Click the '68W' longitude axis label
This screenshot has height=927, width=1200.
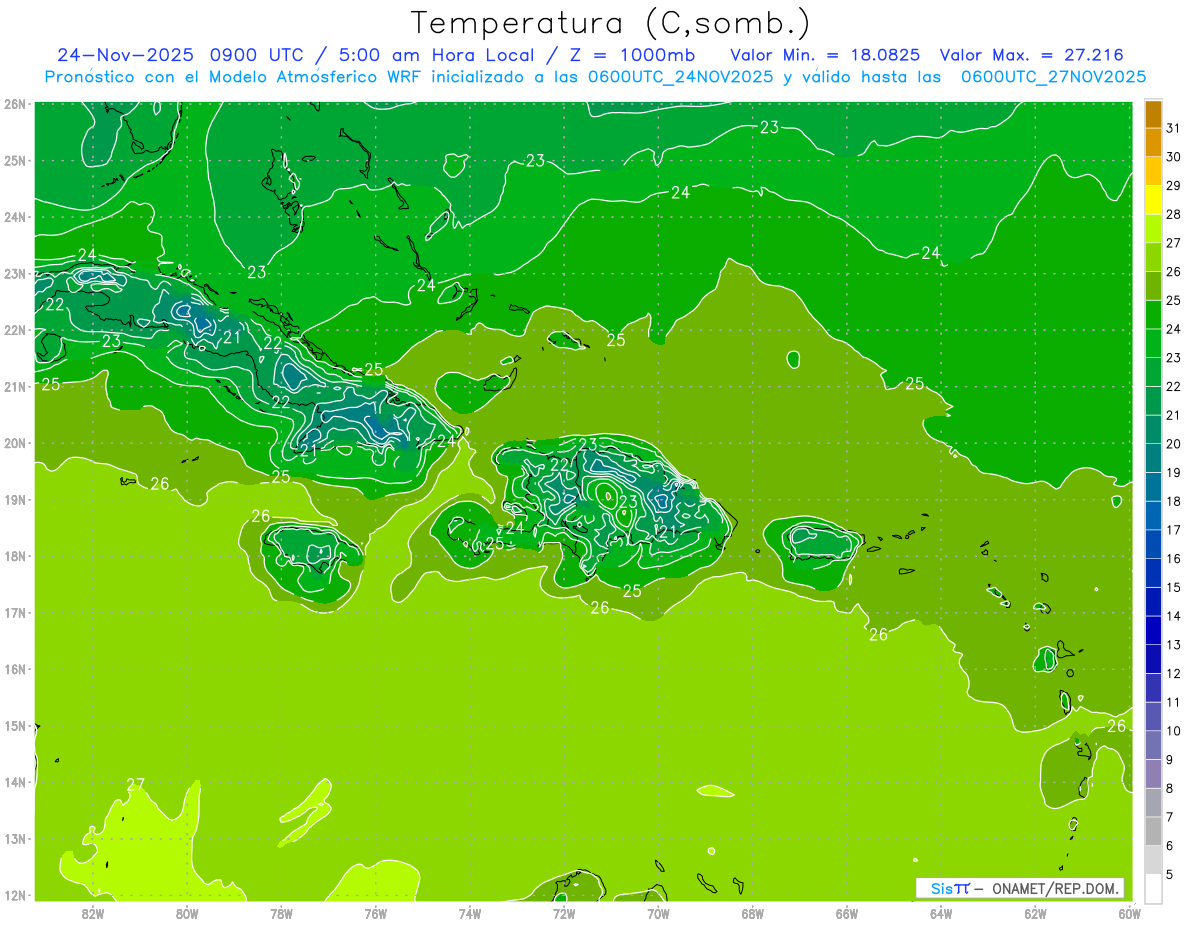(x=752, y=913)
